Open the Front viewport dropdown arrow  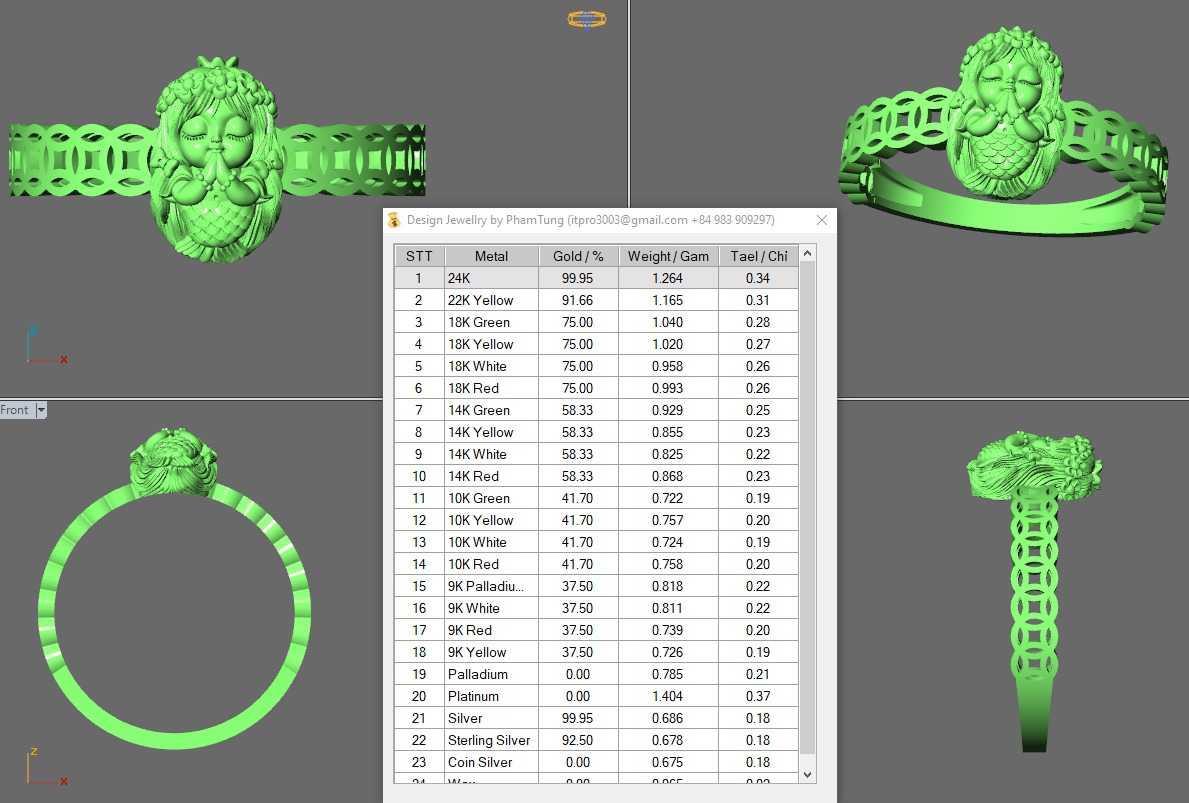click(41, 410)
